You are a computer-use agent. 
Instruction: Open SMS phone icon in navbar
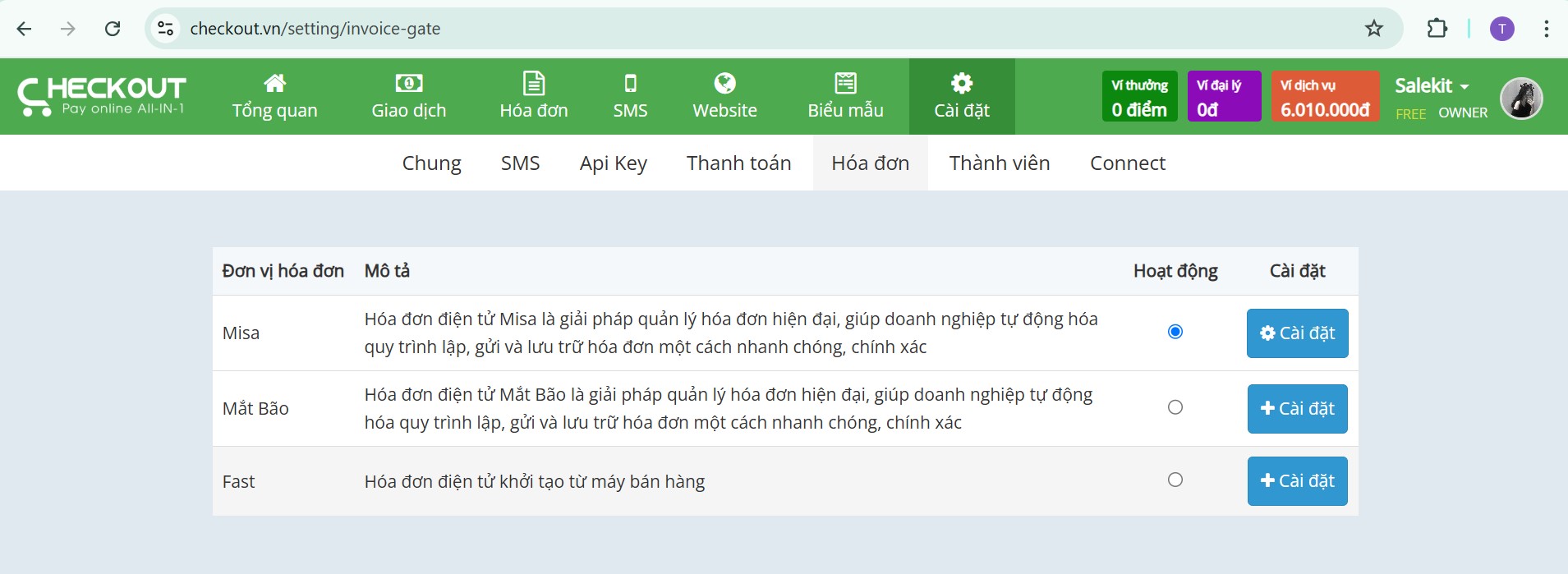631,83
